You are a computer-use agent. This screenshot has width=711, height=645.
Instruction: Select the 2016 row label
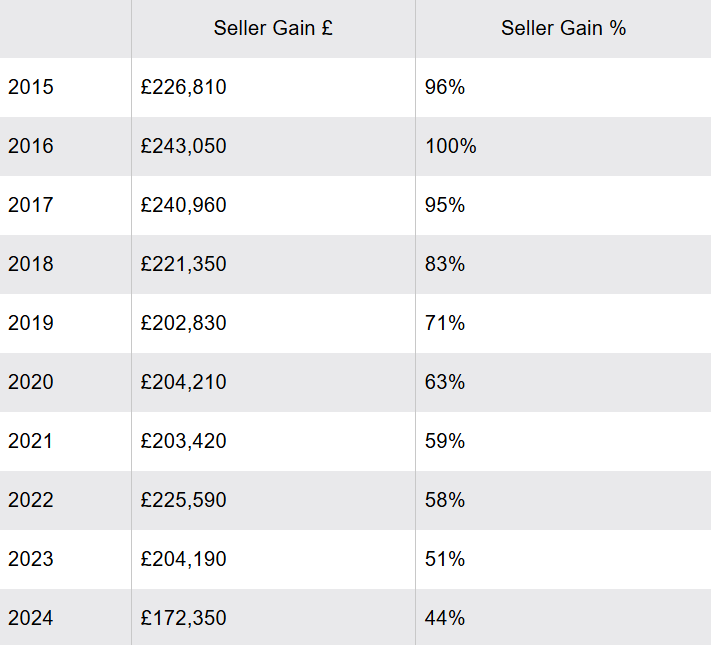point(31,146)
